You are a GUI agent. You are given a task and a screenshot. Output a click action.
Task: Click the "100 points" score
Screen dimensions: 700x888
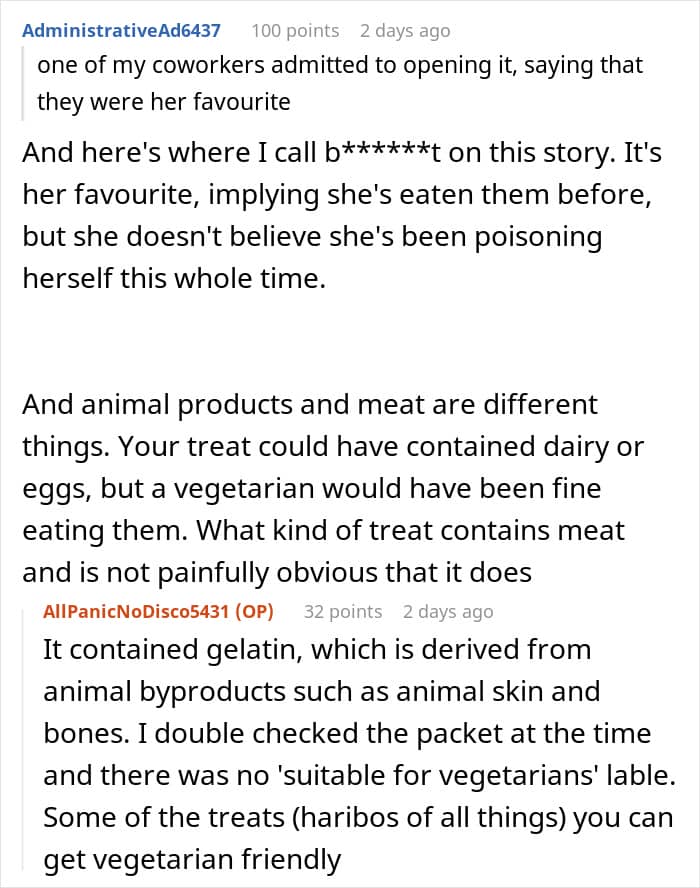pyautogui.click(x=295, y=30)
